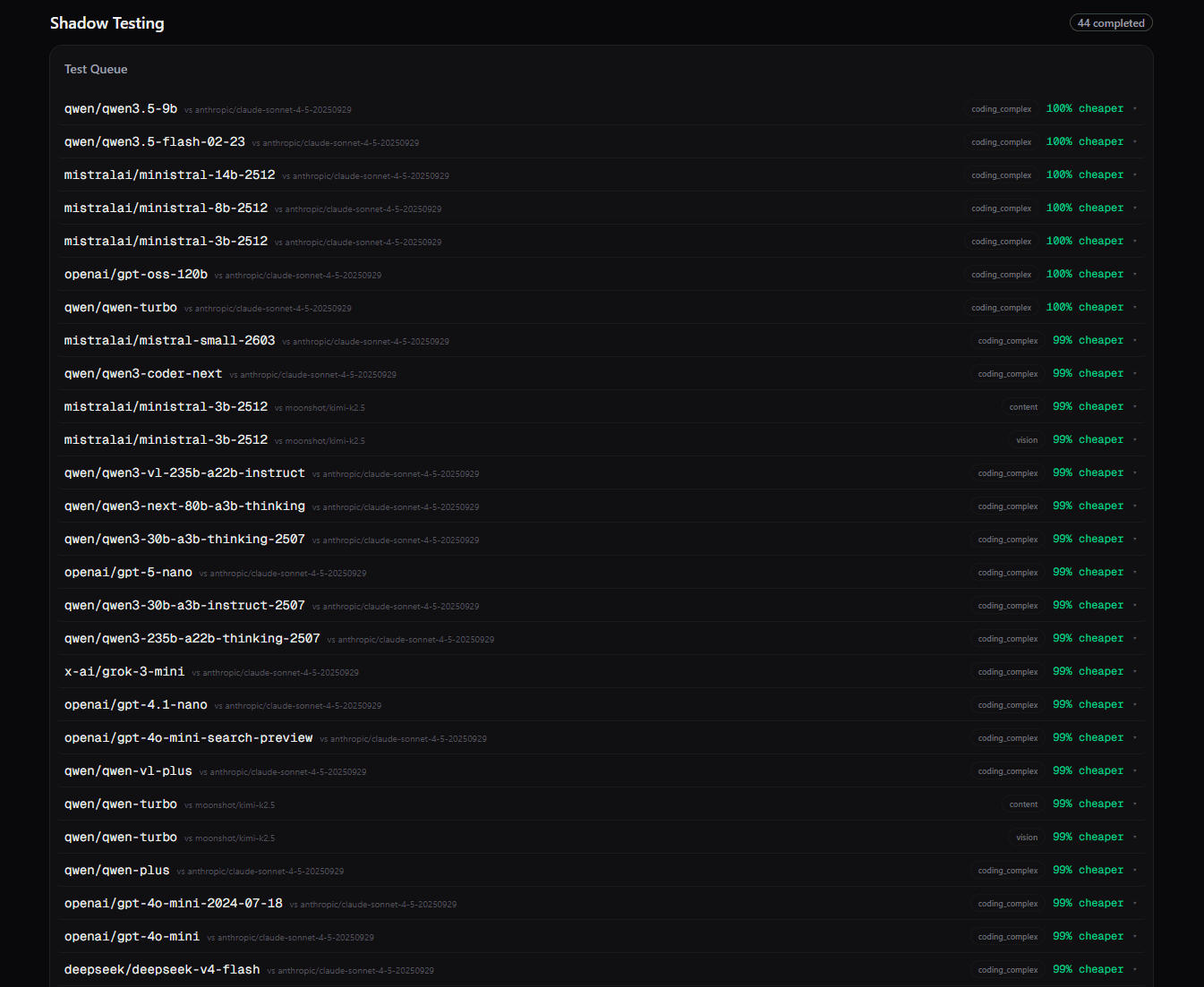This screenshot has width=1204, height=987.
Task: Click the content tag on the qwen-turbo row
Action: coord(1023,804)
